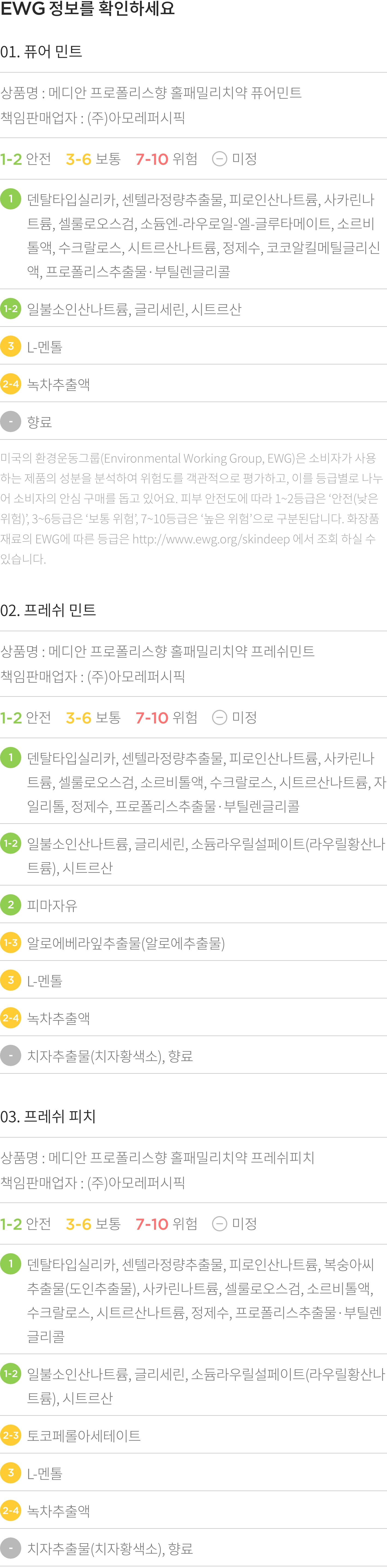Open the ewg.org/skindeep link text
This screenshot has width=387, height=1568.
point(211,539)
